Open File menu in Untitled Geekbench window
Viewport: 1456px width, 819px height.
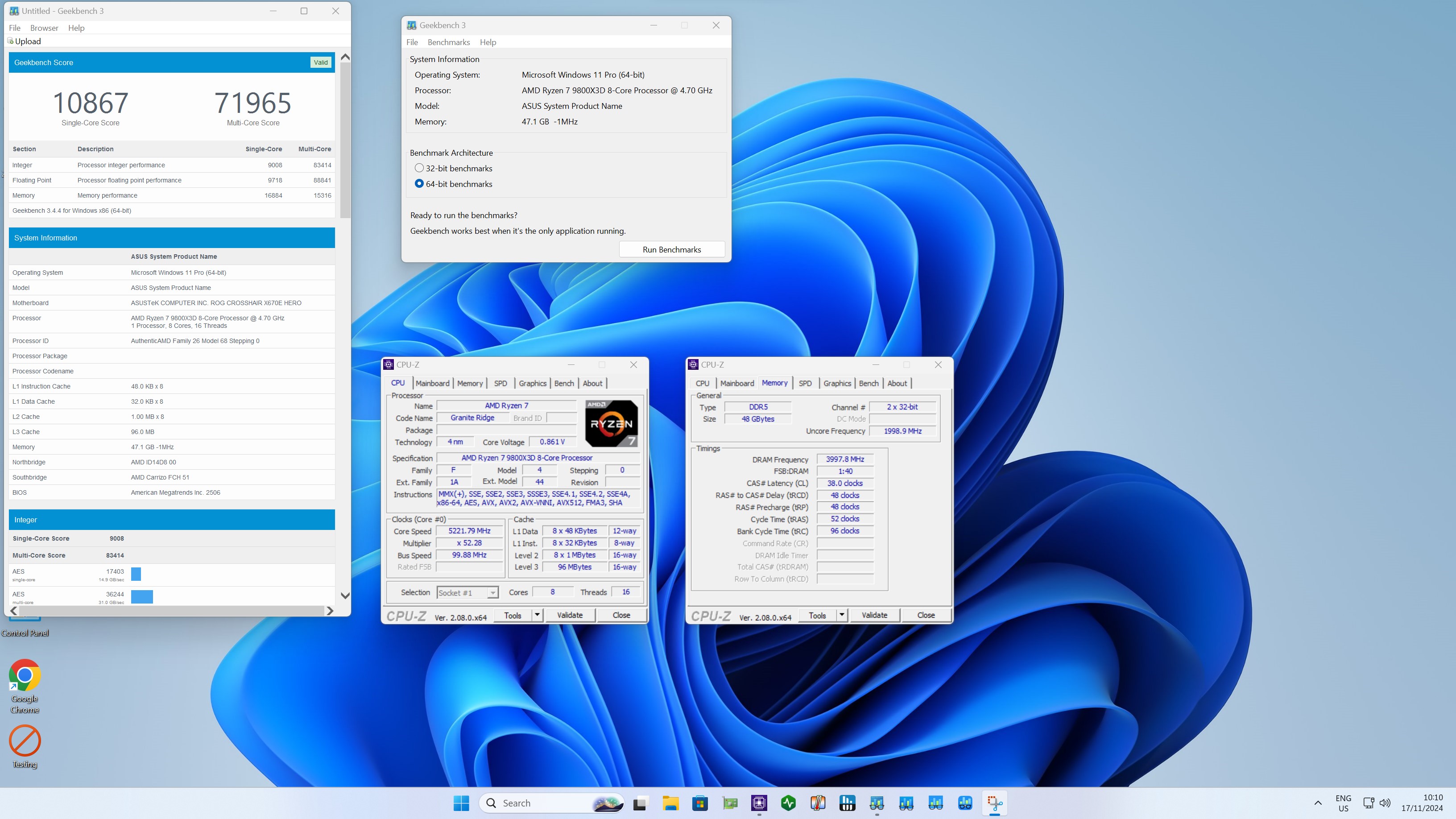15,28
